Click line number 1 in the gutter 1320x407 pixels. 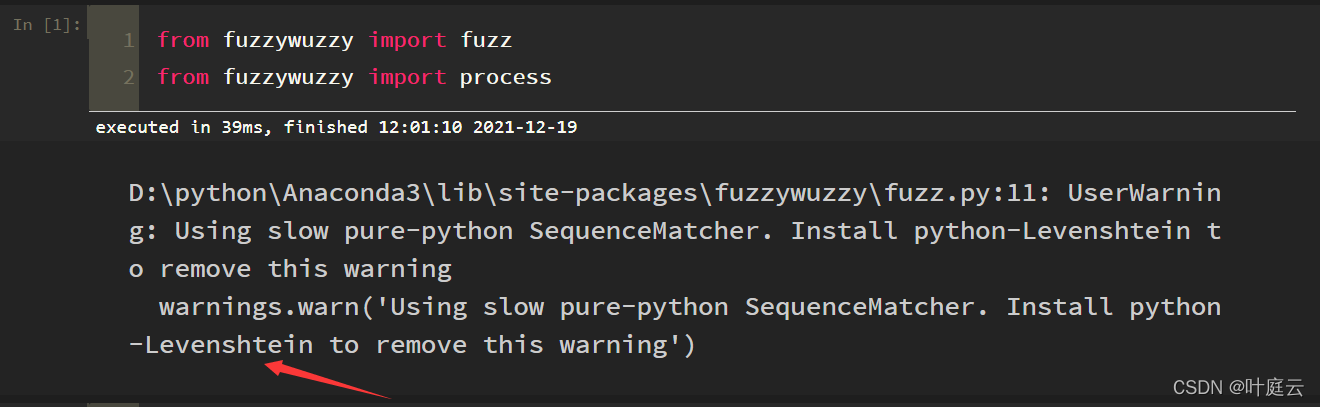128,41
